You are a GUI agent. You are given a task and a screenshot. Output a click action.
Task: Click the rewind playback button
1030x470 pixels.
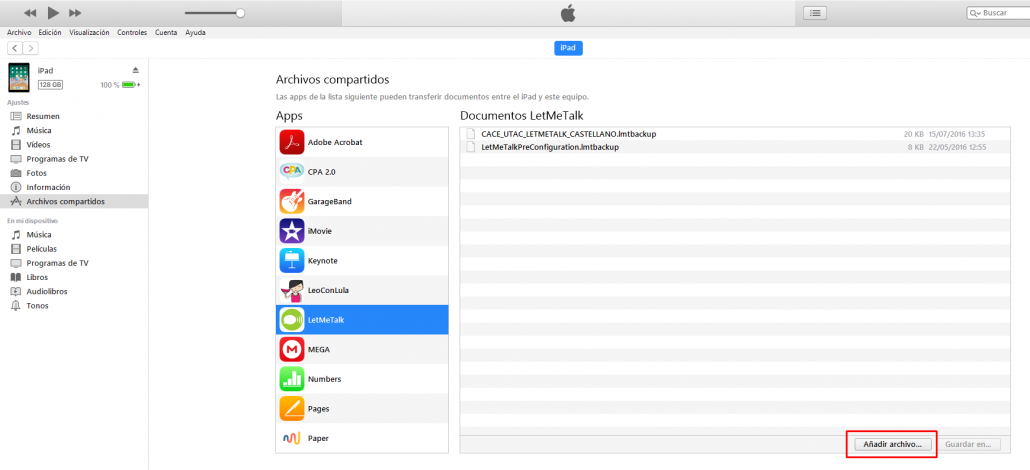[x=30, y=13]
